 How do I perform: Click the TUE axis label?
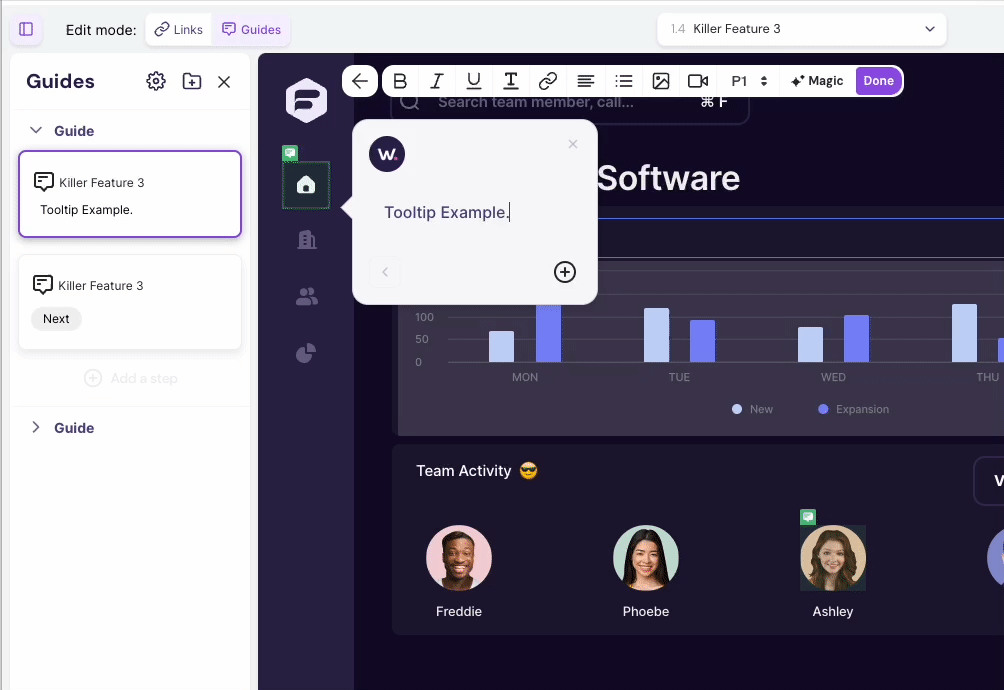[x=679, y=377]
